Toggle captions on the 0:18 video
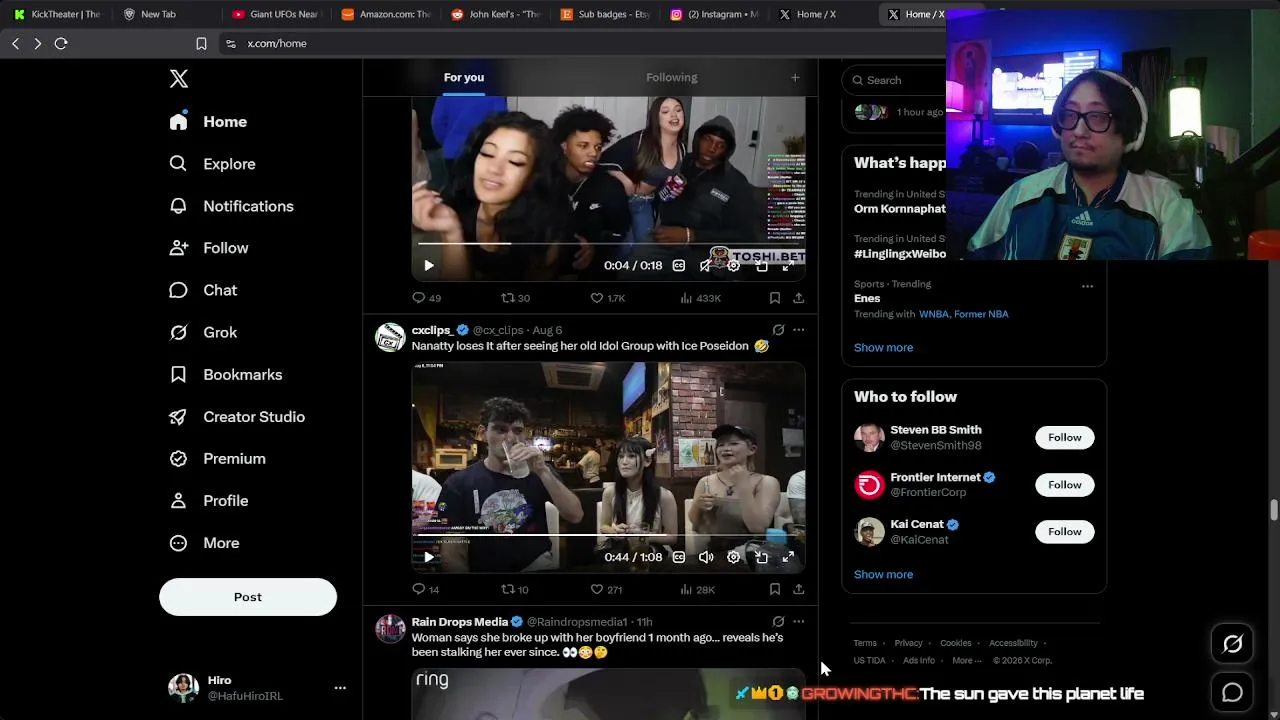 point(679,265)
